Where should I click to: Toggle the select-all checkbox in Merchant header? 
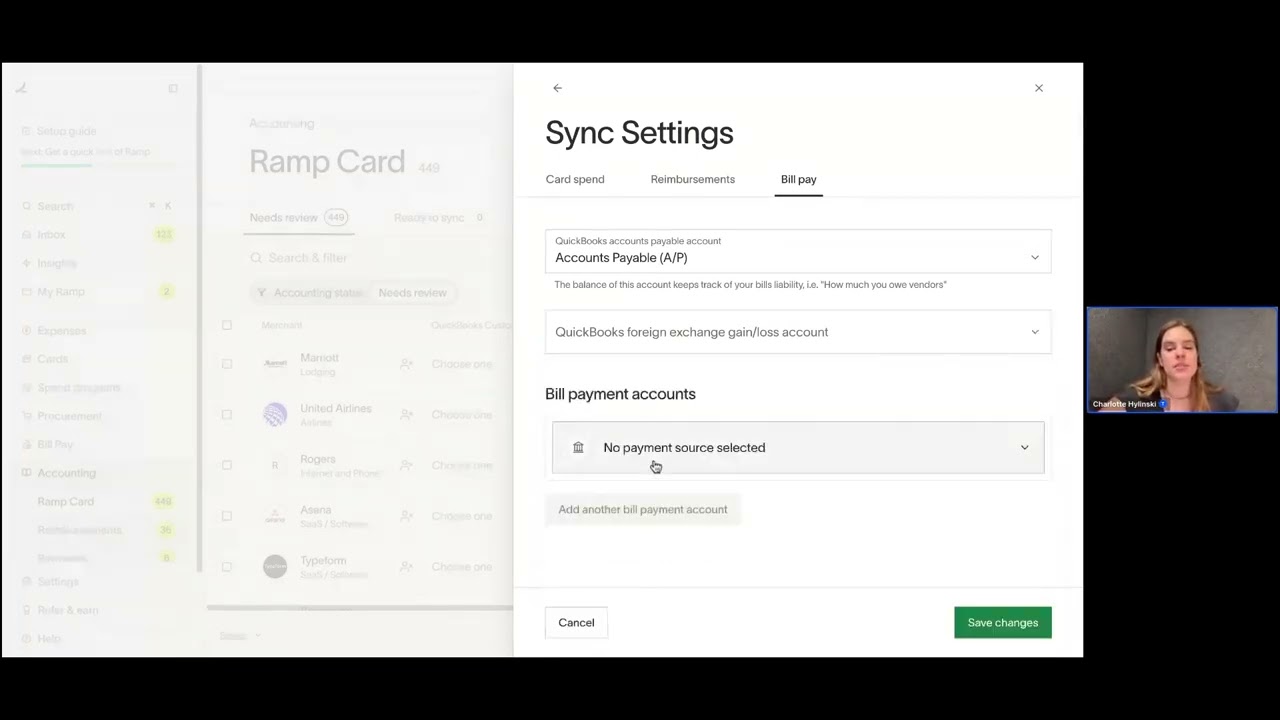tap(227, 325)
